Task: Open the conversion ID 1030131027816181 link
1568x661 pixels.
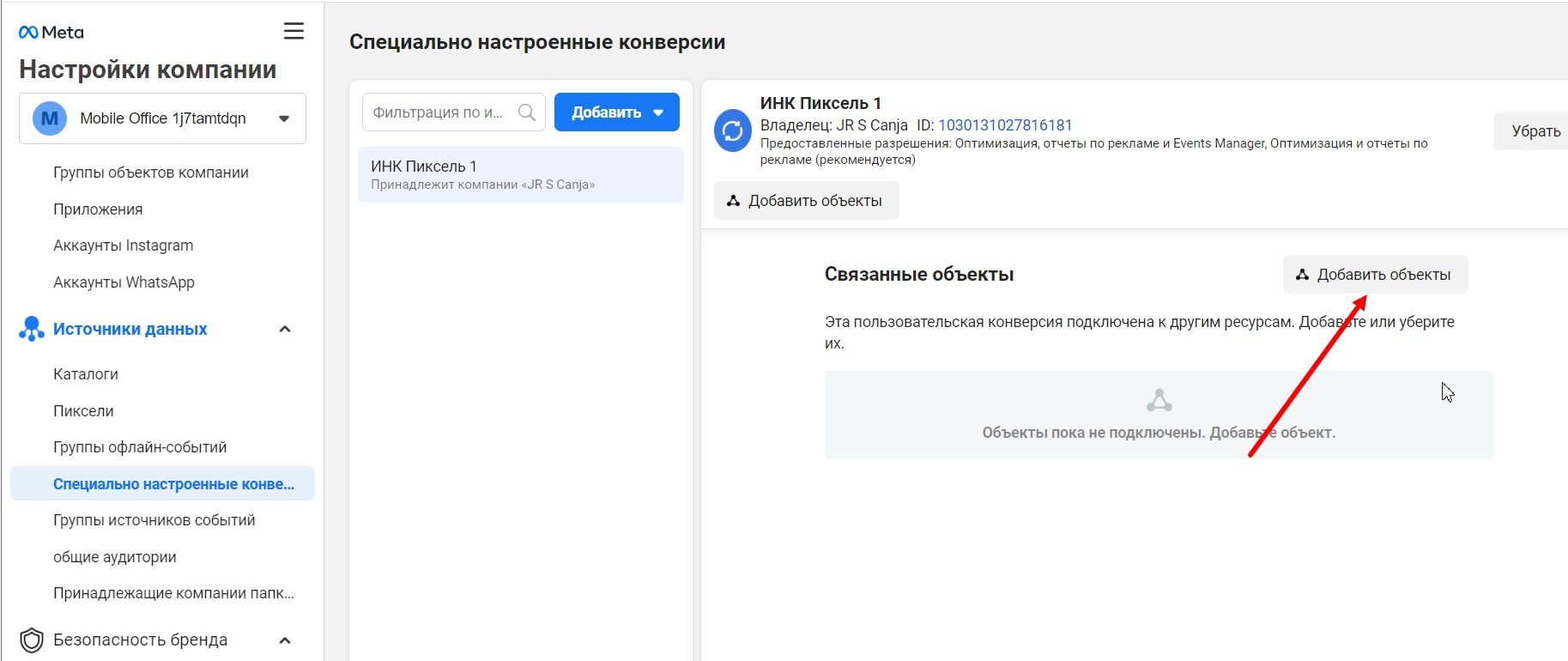Action: click(1005, 125)
